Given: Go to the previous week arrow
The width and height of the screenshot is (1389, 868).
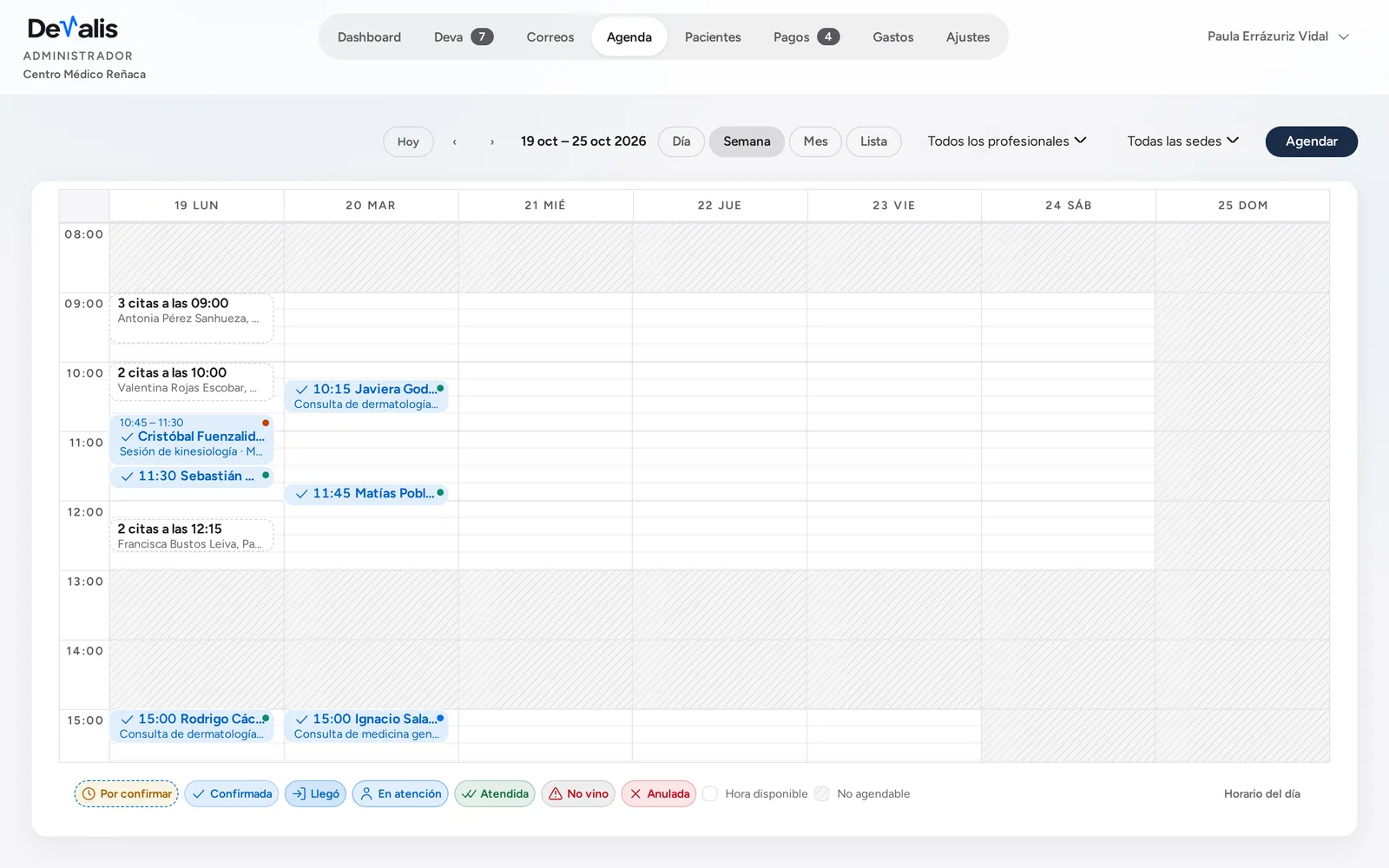Looking at the screenshot, I should [x=454, y=141].
